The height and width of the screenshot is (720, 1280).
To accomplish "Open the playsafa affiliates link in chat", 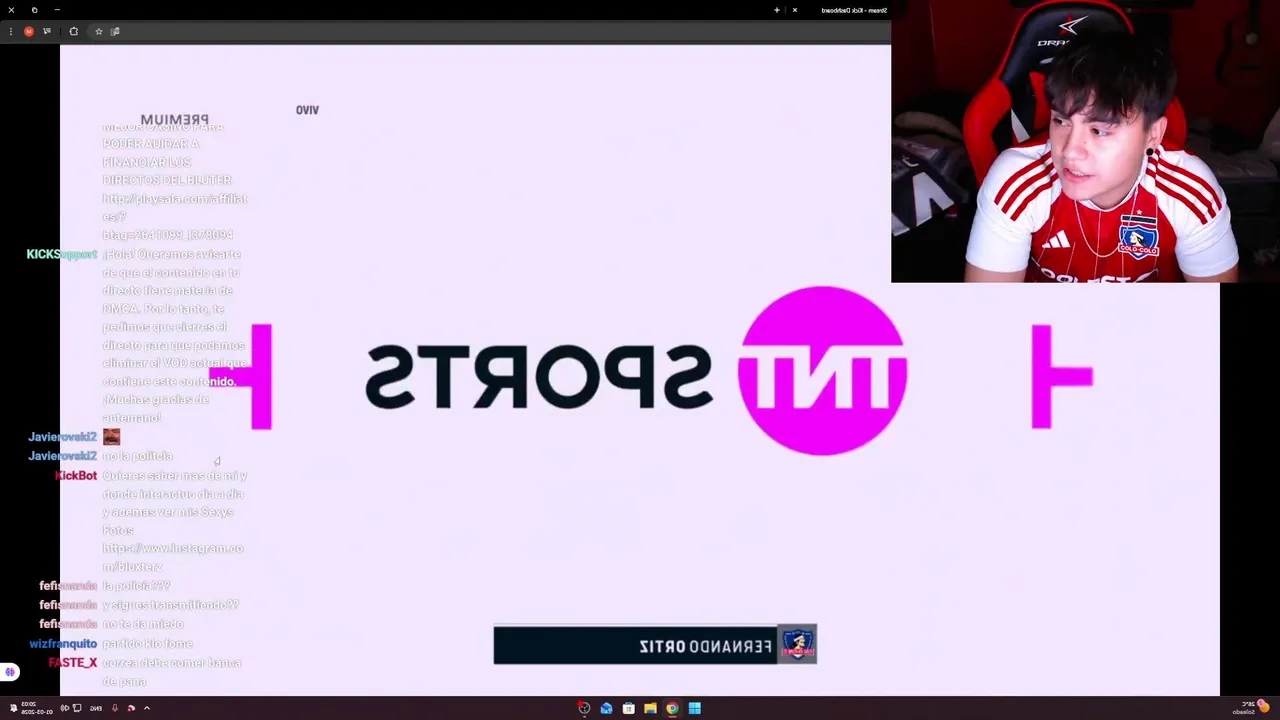I will point(174,216).
